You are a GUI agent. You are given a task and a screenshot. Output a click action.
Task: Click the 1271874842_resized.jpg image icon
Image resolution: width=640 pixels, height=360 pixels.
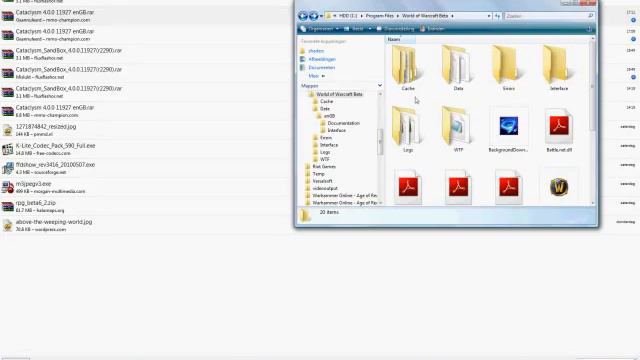[x=7, y=130]
